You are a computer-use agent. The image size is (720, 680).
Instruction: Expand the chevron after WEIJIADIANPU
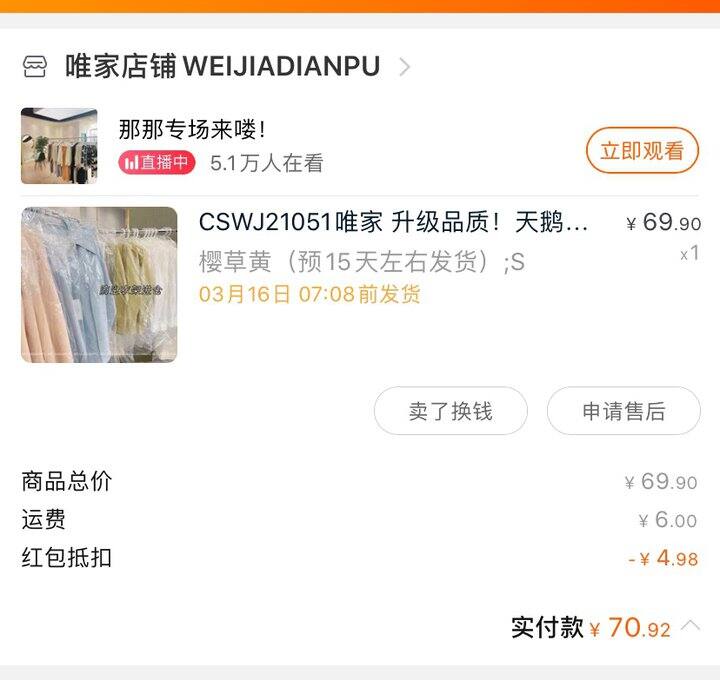405,67
